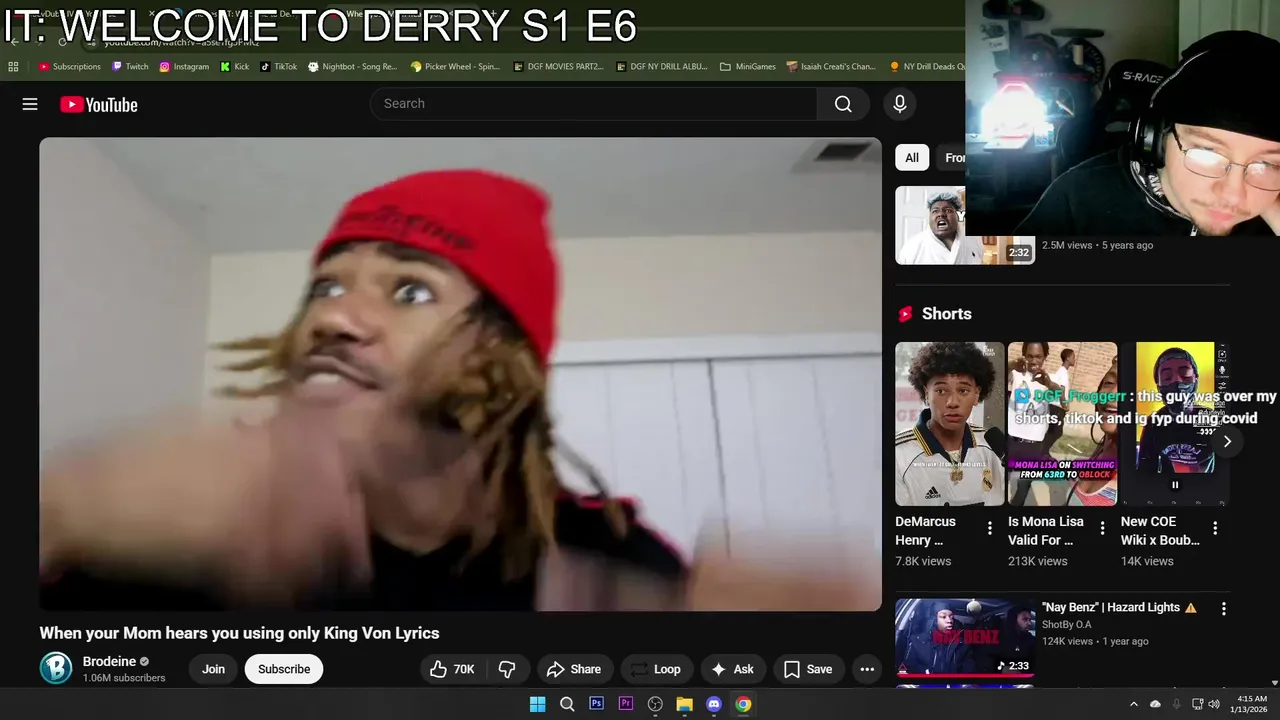This screenshot has width=1280, height=720.
Task: Launch Photoshop from the taskbar
Action: point(596,704)
